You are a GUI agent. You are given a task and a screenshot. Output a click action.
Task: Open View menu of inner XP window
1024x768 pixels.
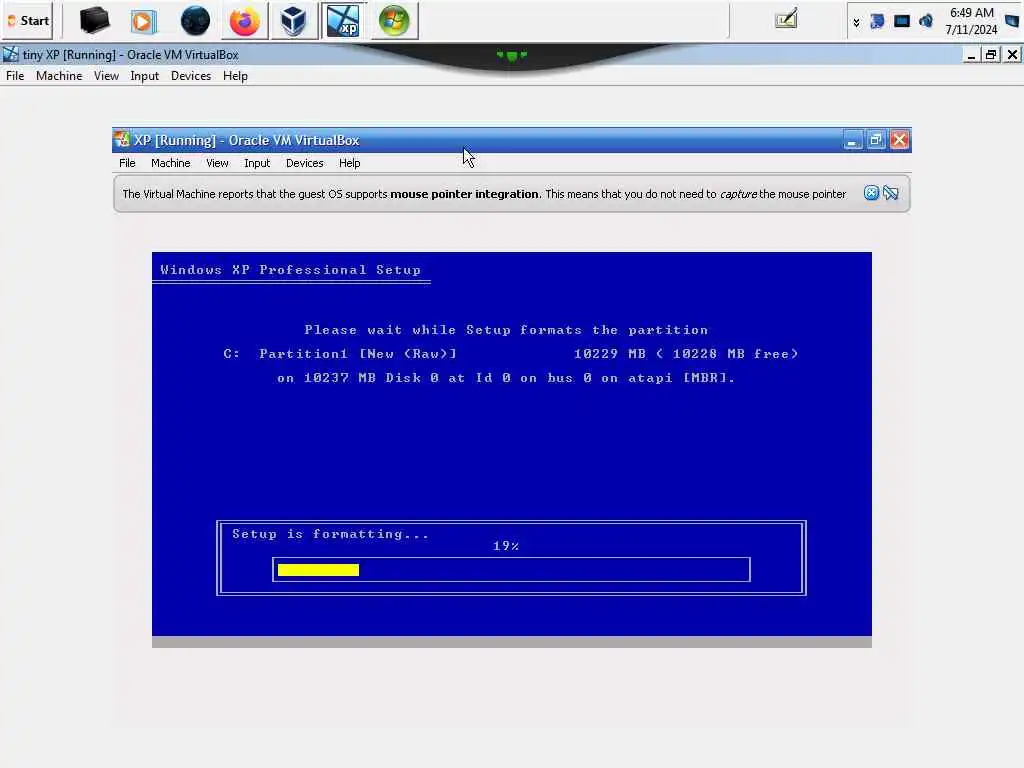click(217, 163)
